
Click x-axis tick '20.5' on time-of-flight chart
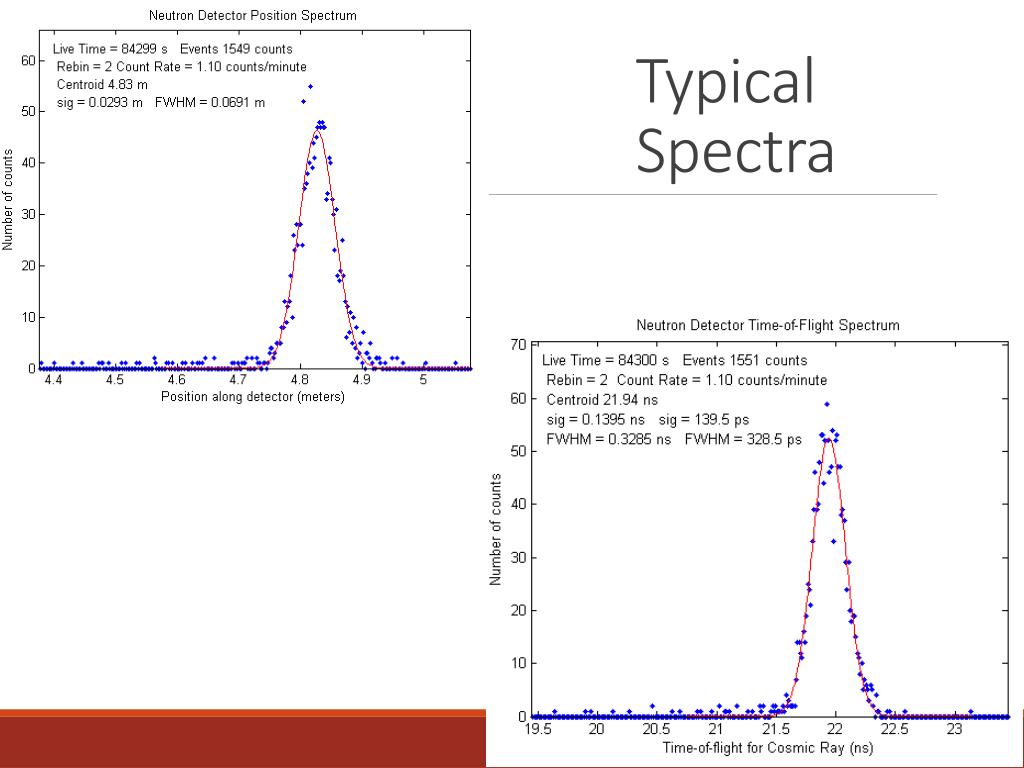656,729
